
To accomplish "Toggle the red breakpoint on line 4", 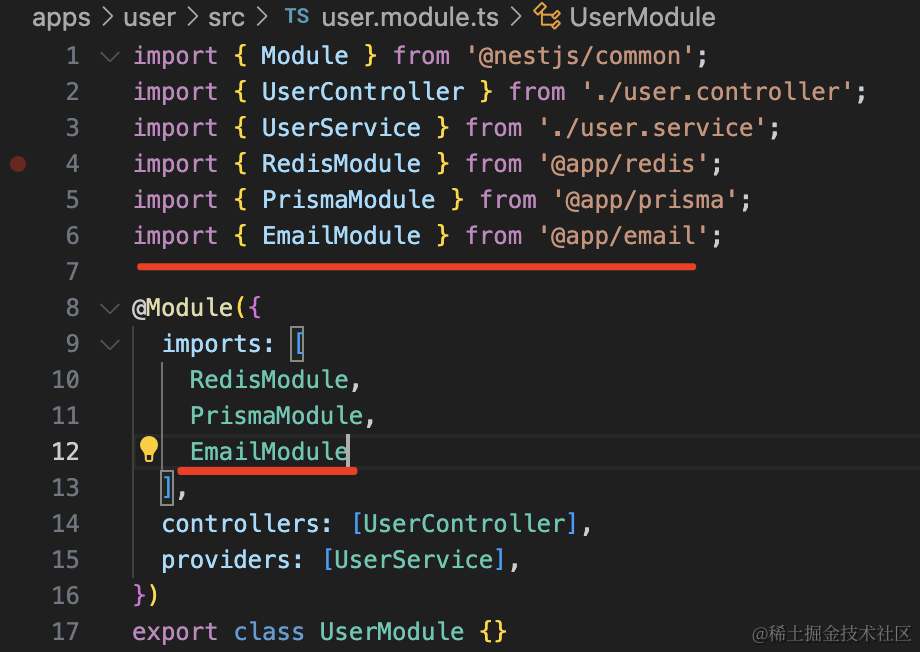I will 18,163.
